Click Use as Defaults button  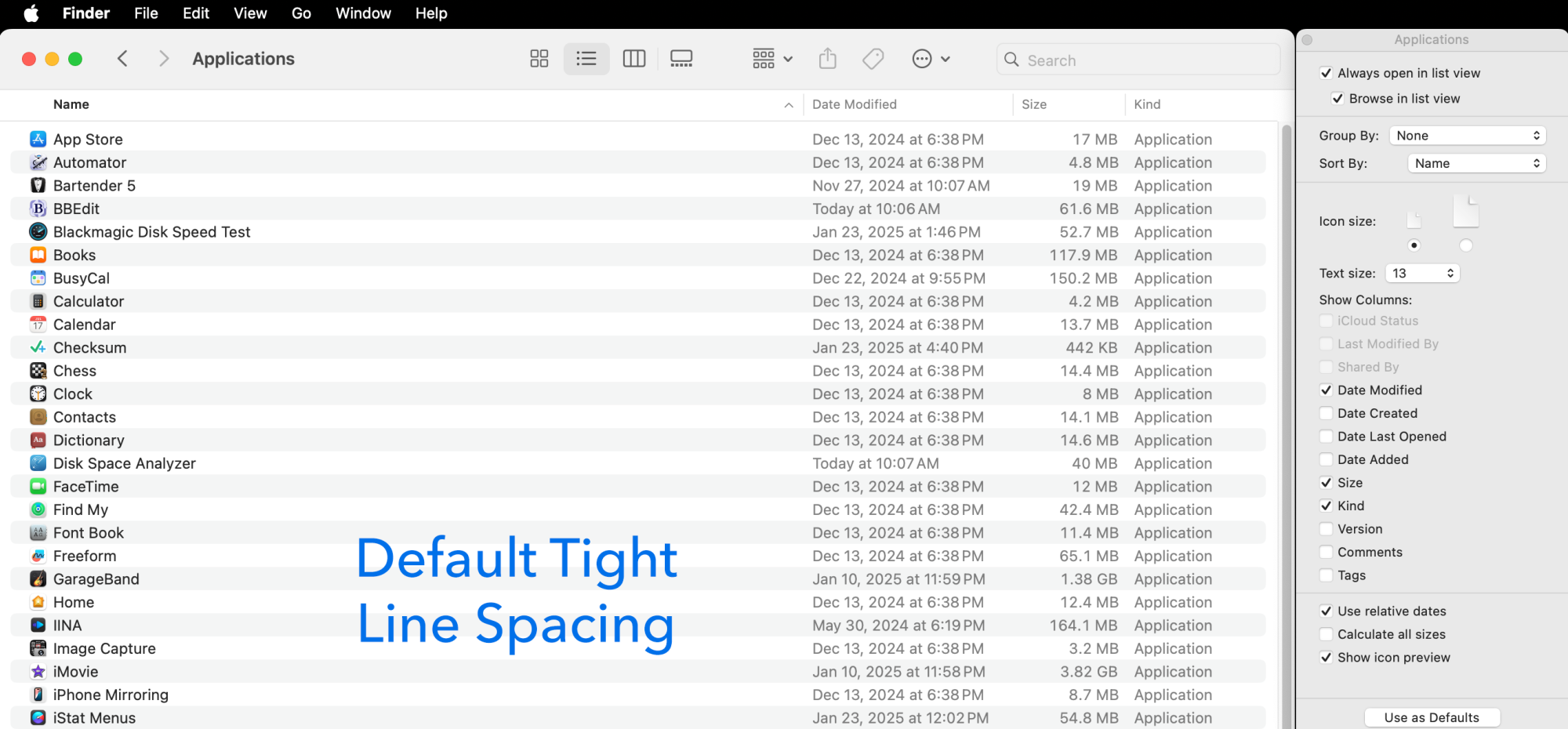coord(1432,717)
